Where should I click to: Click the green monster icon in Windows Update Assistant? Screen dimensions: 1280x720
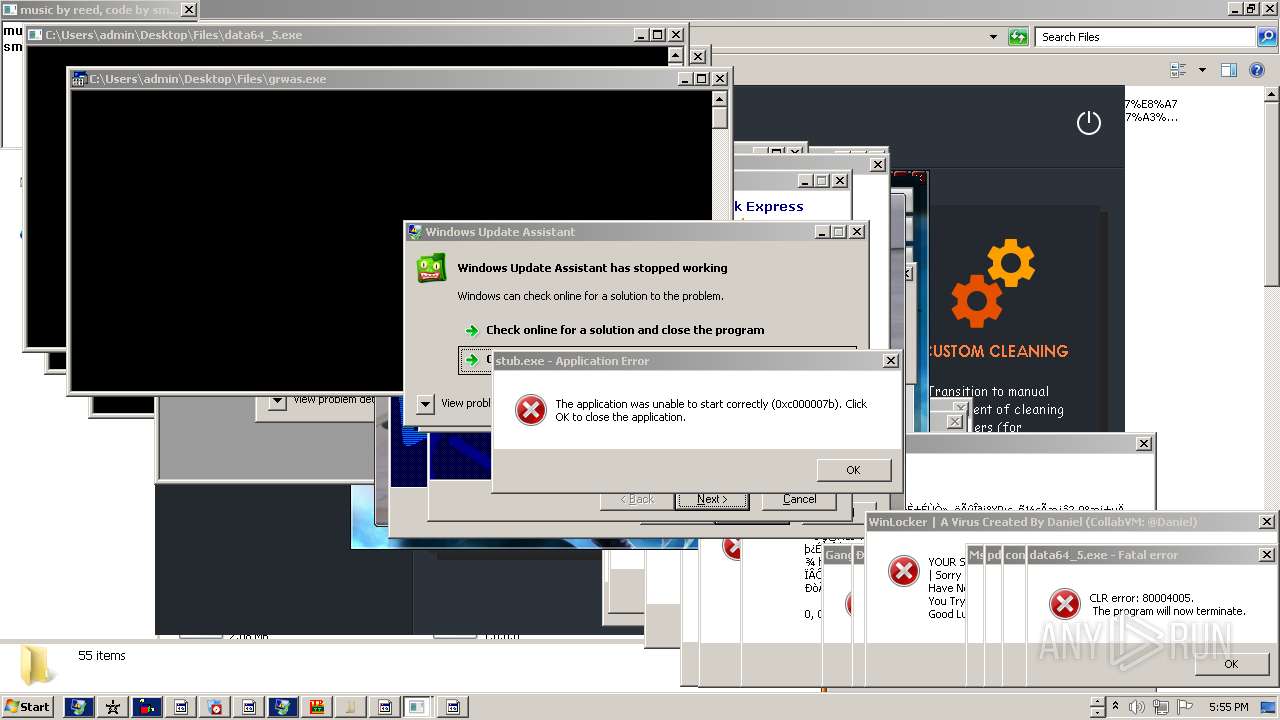click(x=431, y=268)
